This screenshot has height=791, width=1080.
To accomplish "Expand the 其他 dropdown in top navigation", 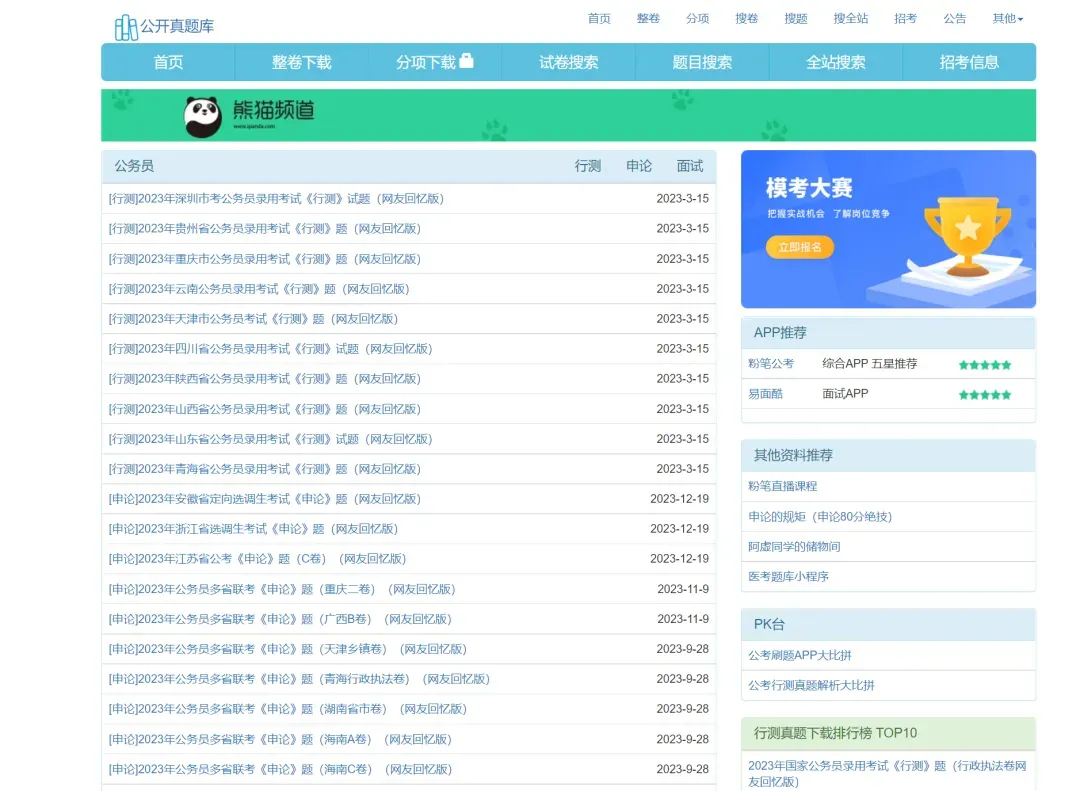I will tap(1007, 19).
